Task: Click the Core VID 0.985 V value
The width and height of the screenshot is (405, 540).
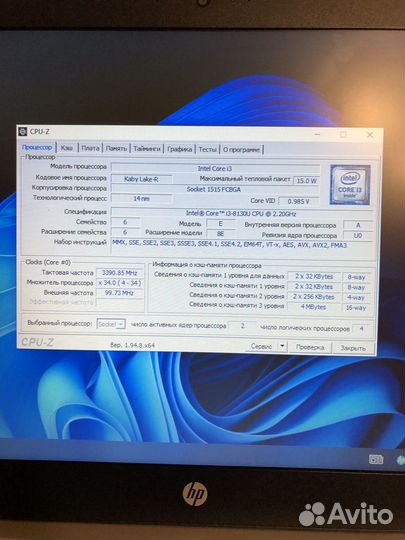Action: click(298, 201)
